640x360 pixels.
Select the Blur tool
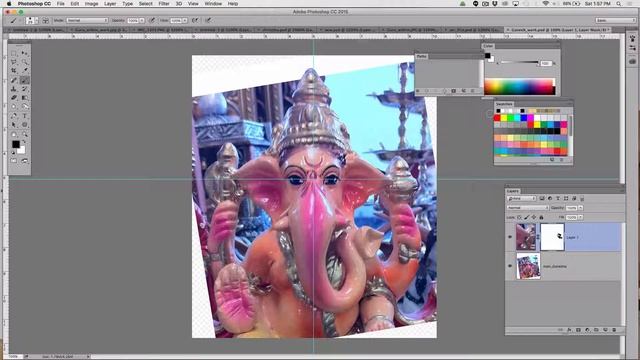coord(14,107)
